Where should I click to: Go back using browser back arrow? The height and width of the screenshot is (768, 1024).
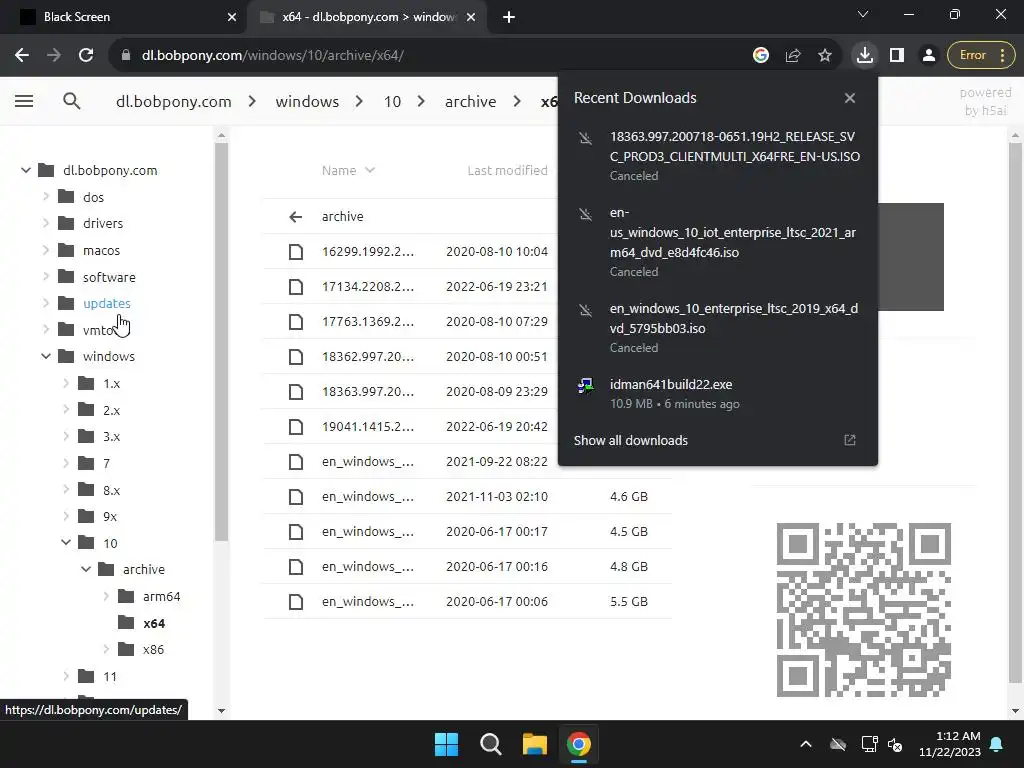coord(22,56)
